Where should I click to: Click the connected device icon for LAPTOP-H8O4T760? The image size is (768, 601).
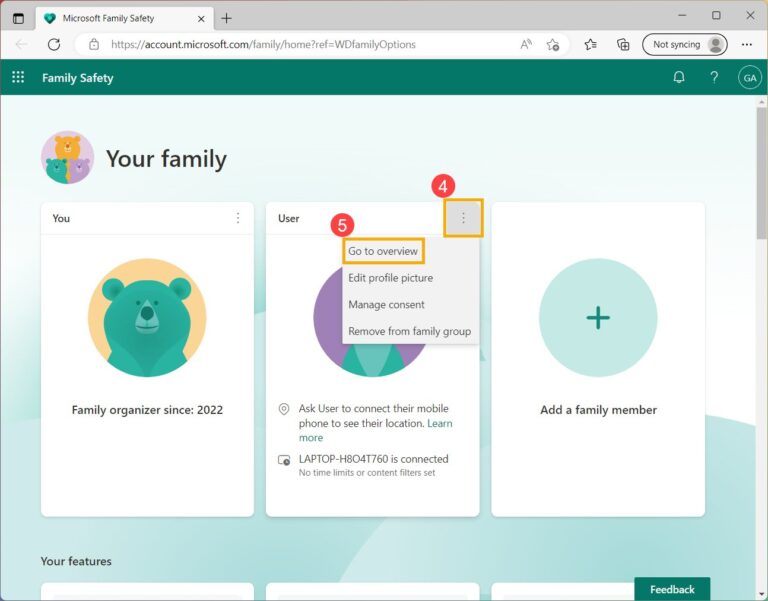(x=284, y=460)
